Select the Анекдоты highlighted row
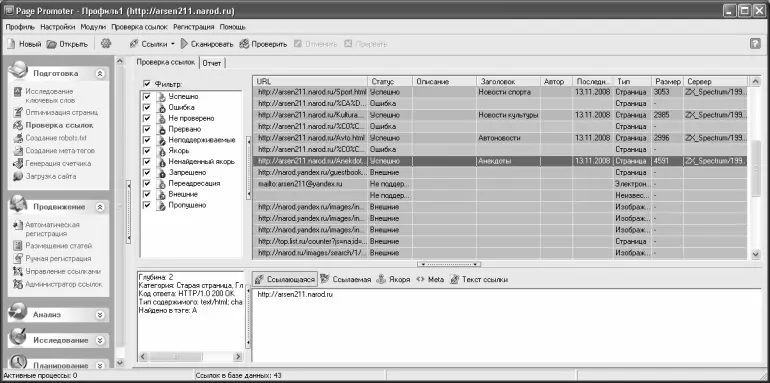The image size is (770, 383). coord(500,161)
